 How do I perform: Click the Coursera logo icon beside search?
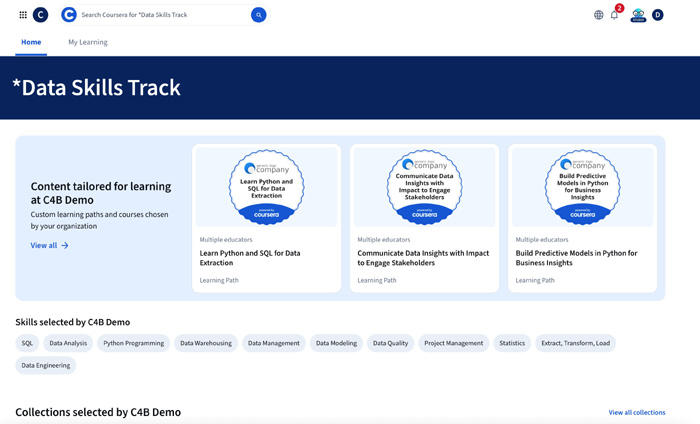68,15
